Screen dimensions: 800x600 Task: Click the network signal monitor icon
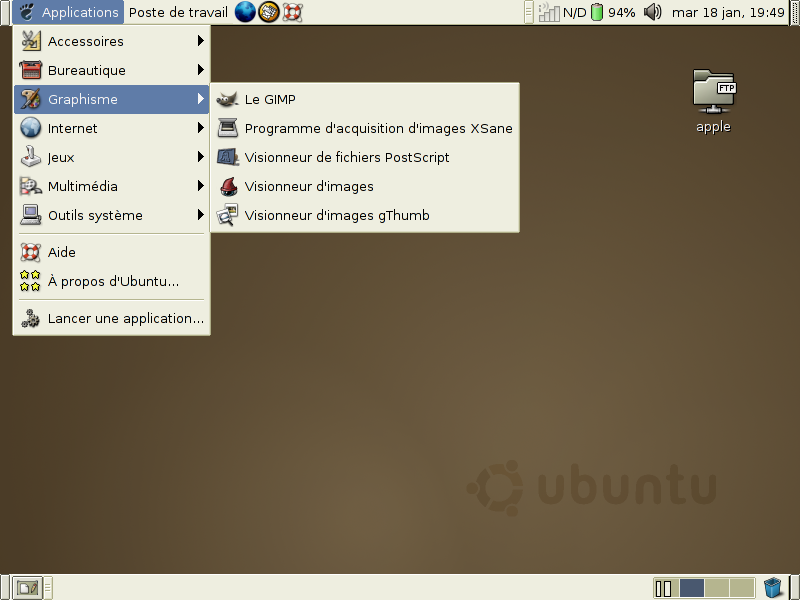(x=549, y=12)
